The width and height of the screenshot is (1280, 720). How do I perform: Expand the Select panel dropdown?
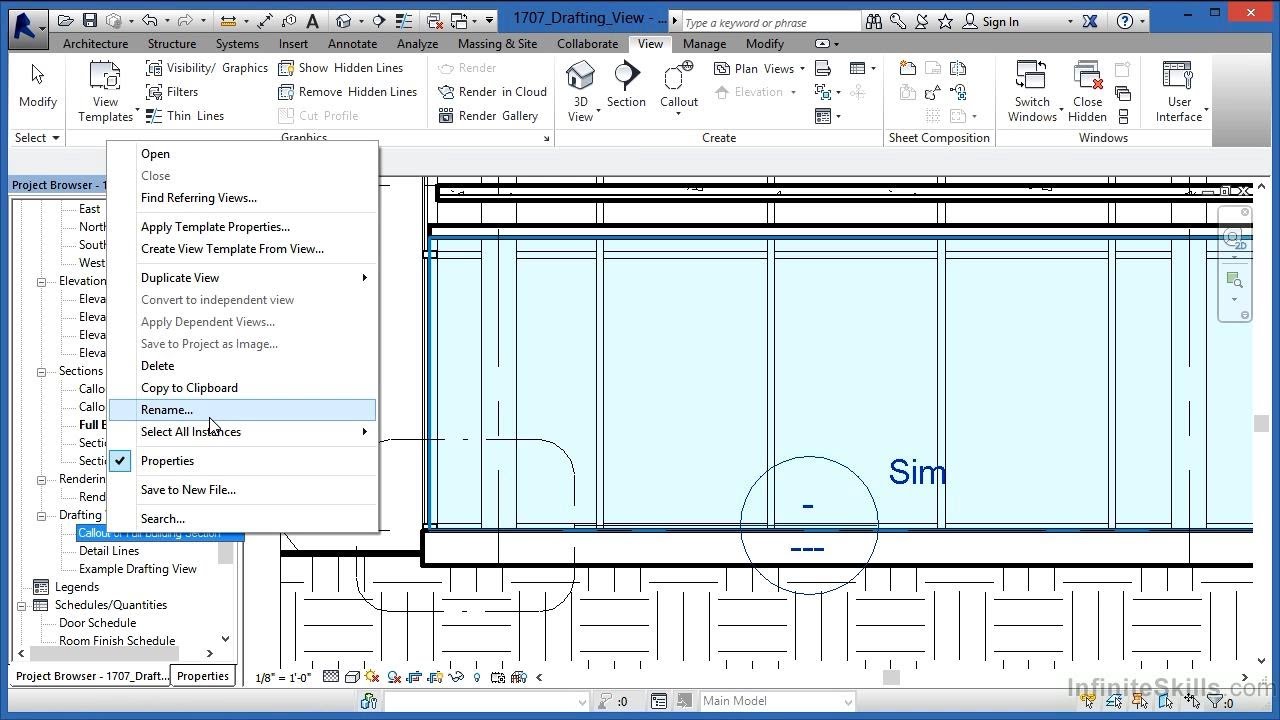pos(38,138)
